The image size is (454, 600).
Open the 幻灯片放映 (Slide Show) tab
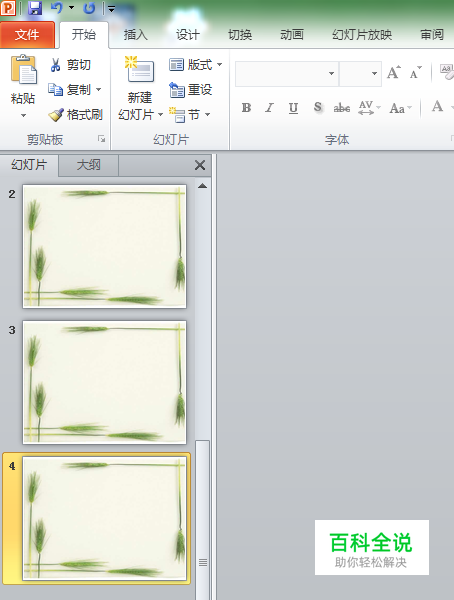[x=362, y=35]
